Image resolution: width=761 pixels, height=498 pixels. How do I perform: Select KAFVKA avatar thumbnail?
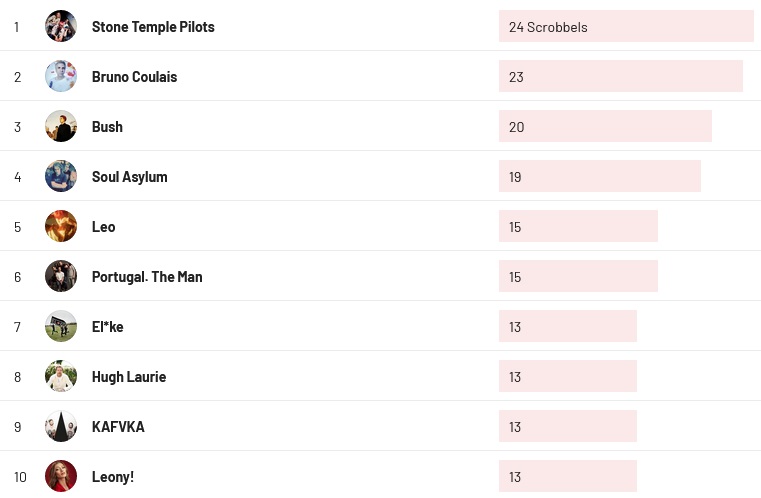tap(61, 426)
